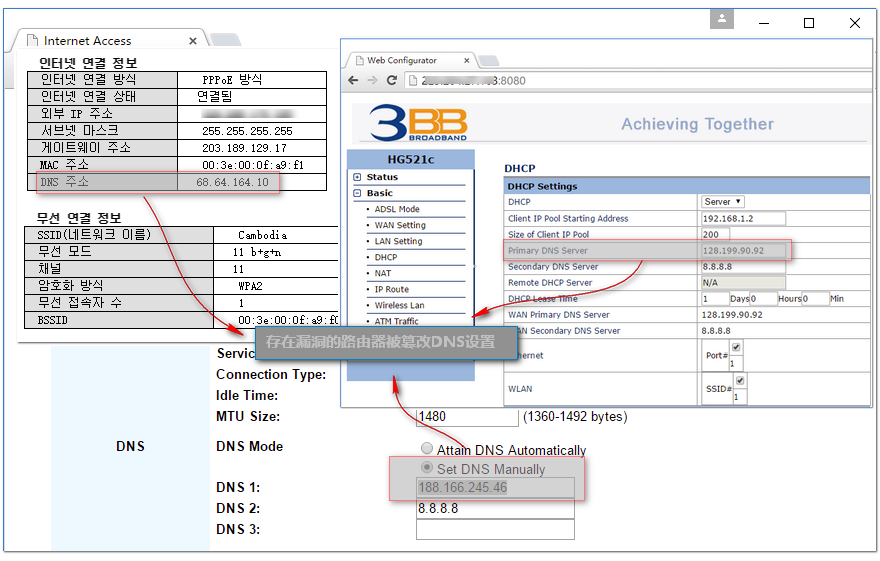Viewport: 880px width, 561px height.
Task: Select Set DNS Manually radio button
Action: pyautogui.click(x=427, y=467)
